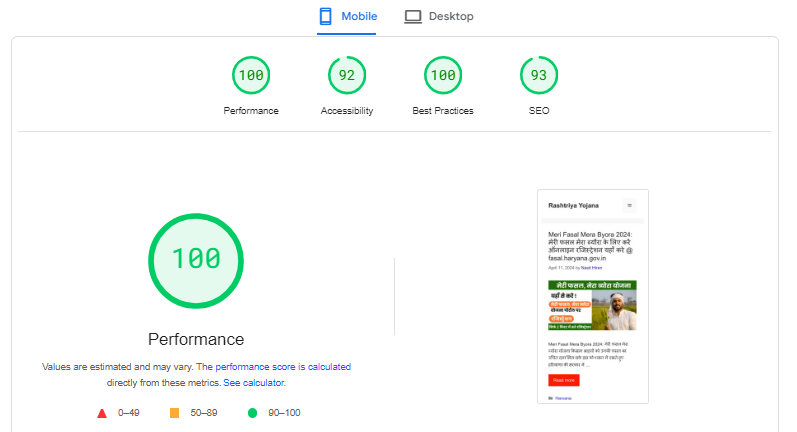The height and width of the screenshot is (432, 797).
Task: Click the mobile phone icon
Action: coord(325,17)
